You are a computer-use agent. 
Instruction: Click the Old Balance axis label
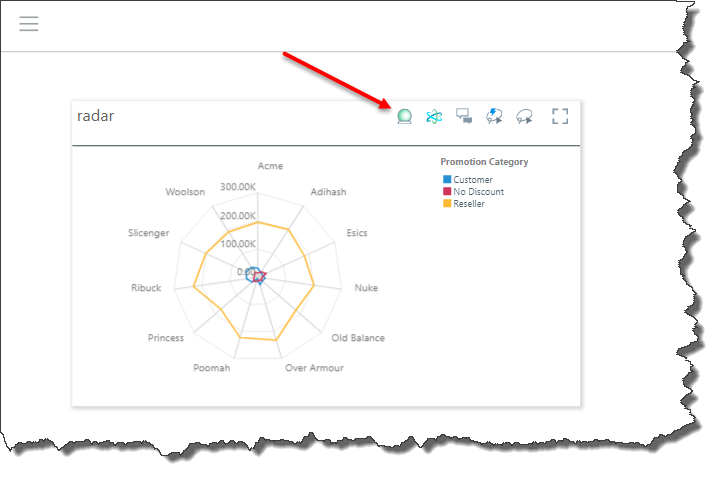[358, 338]
